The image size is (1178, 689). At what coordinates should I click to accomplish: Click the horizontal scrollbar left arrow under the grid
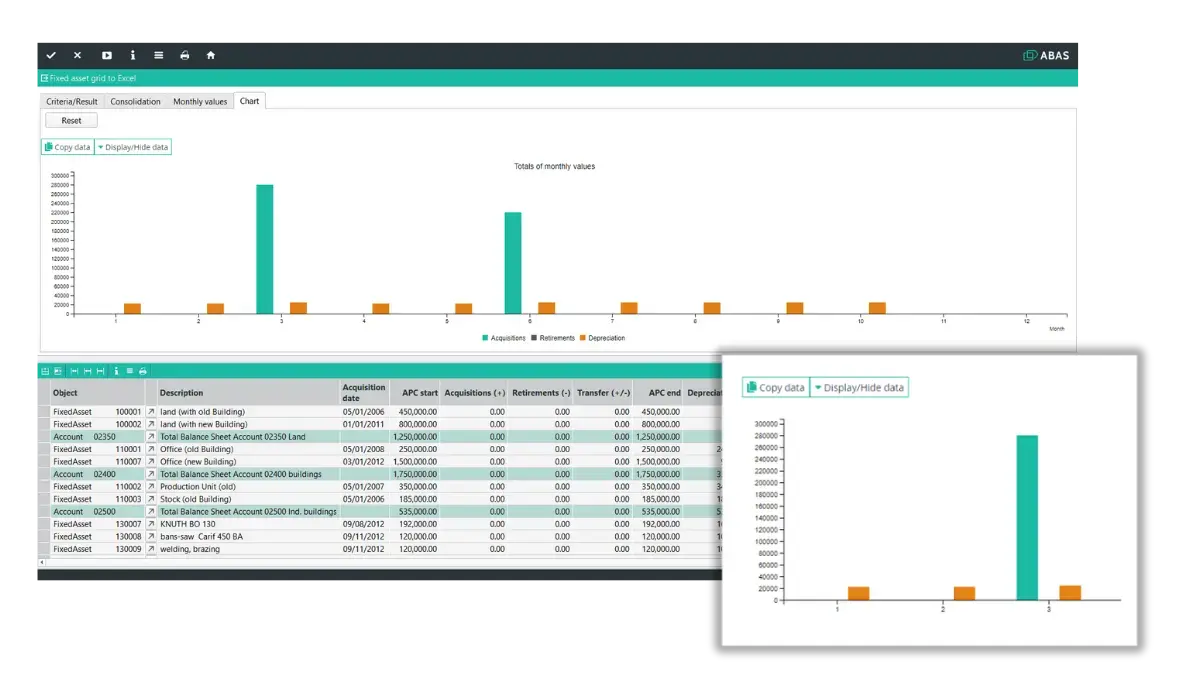click(42, 562)
